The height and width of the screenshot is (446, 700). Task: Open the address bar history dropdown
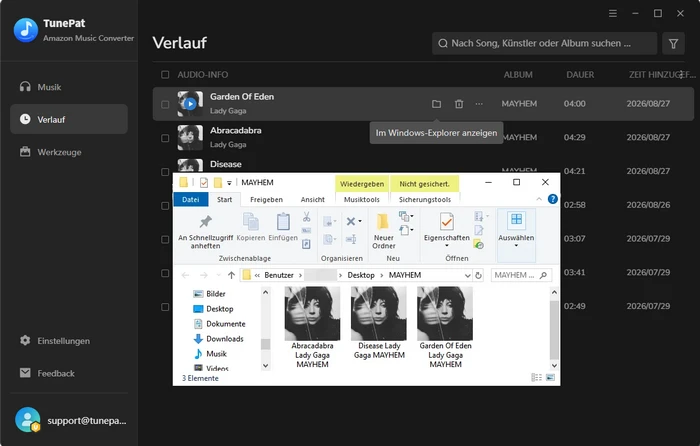pos(467,275)
